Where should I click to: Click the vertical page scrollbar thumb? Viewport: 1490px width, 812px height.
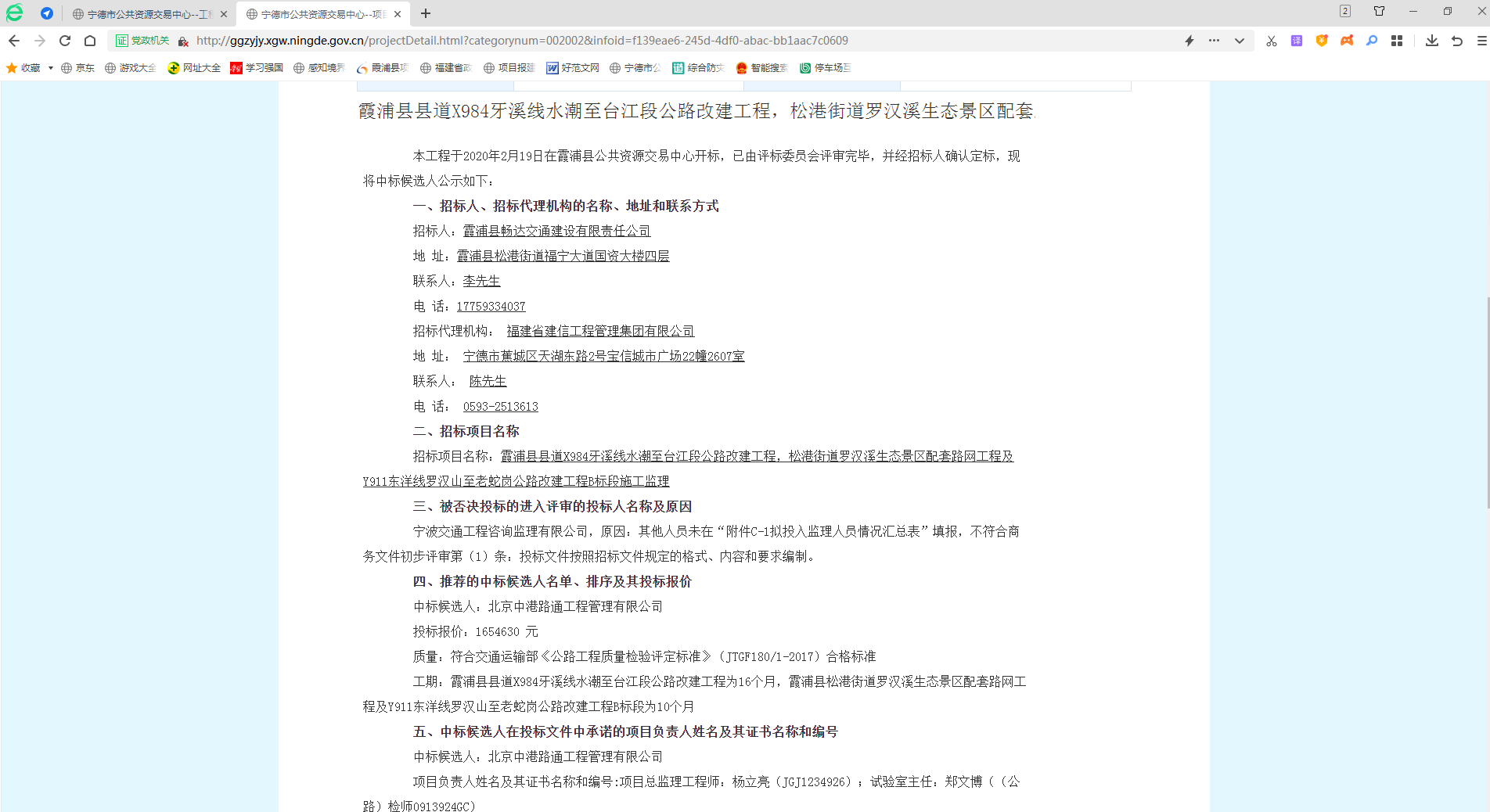point(1487,403)
